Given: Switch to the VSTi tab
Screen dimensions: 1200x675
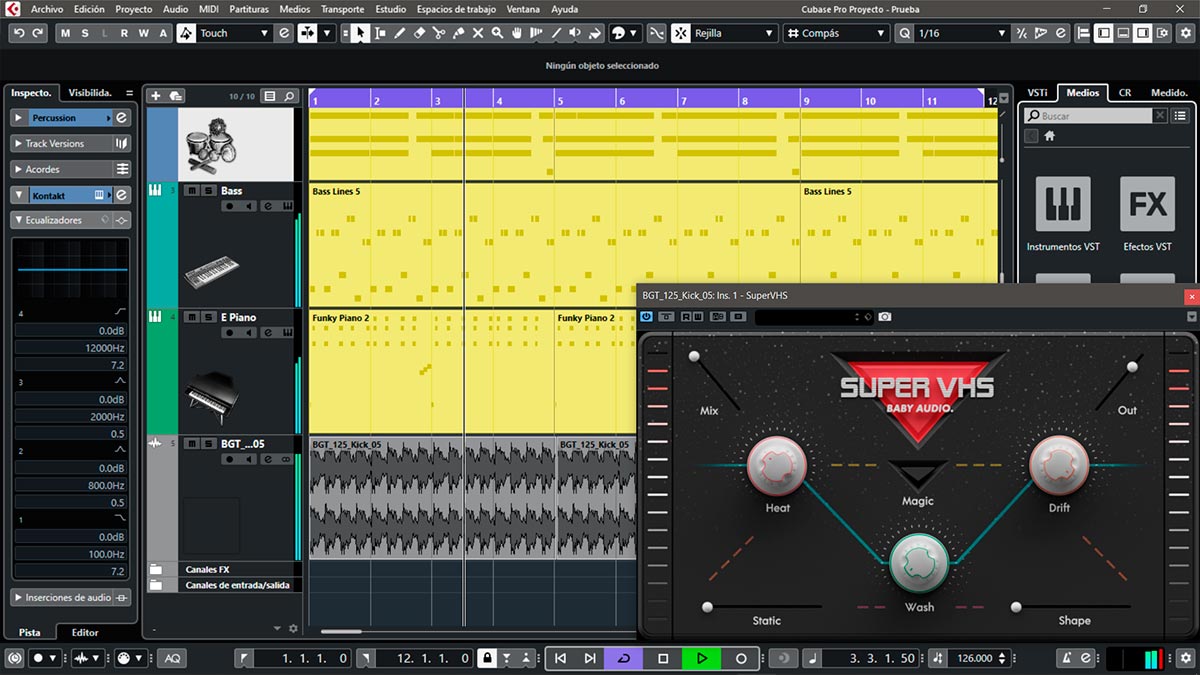Looking at the screenshot, I should [1037, 92].
